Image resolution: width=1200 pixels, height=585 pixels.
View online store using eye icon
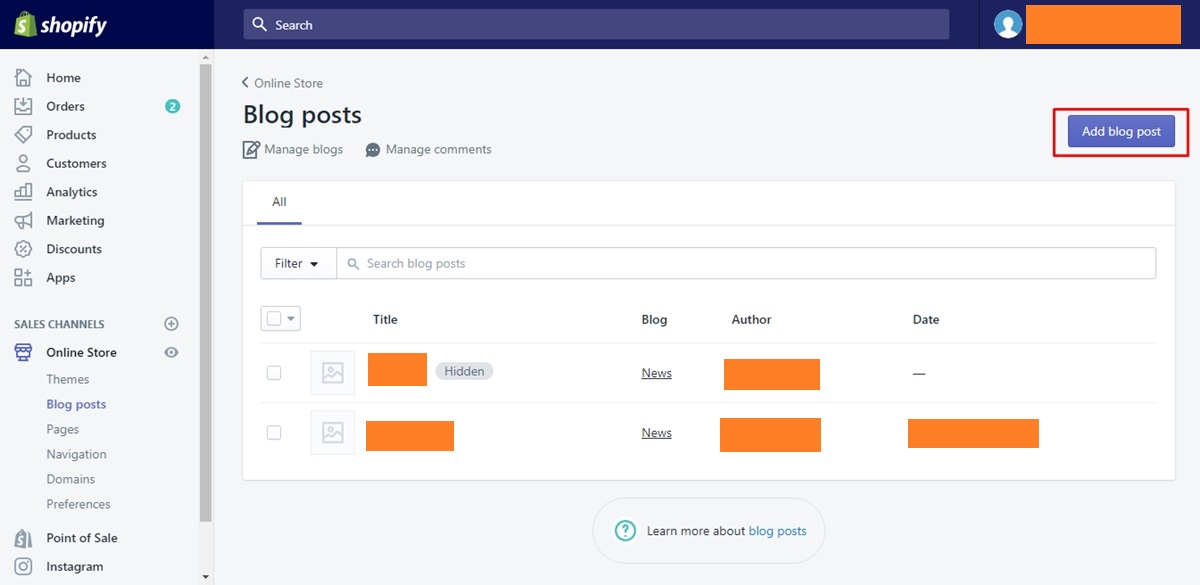coord(171,352)
